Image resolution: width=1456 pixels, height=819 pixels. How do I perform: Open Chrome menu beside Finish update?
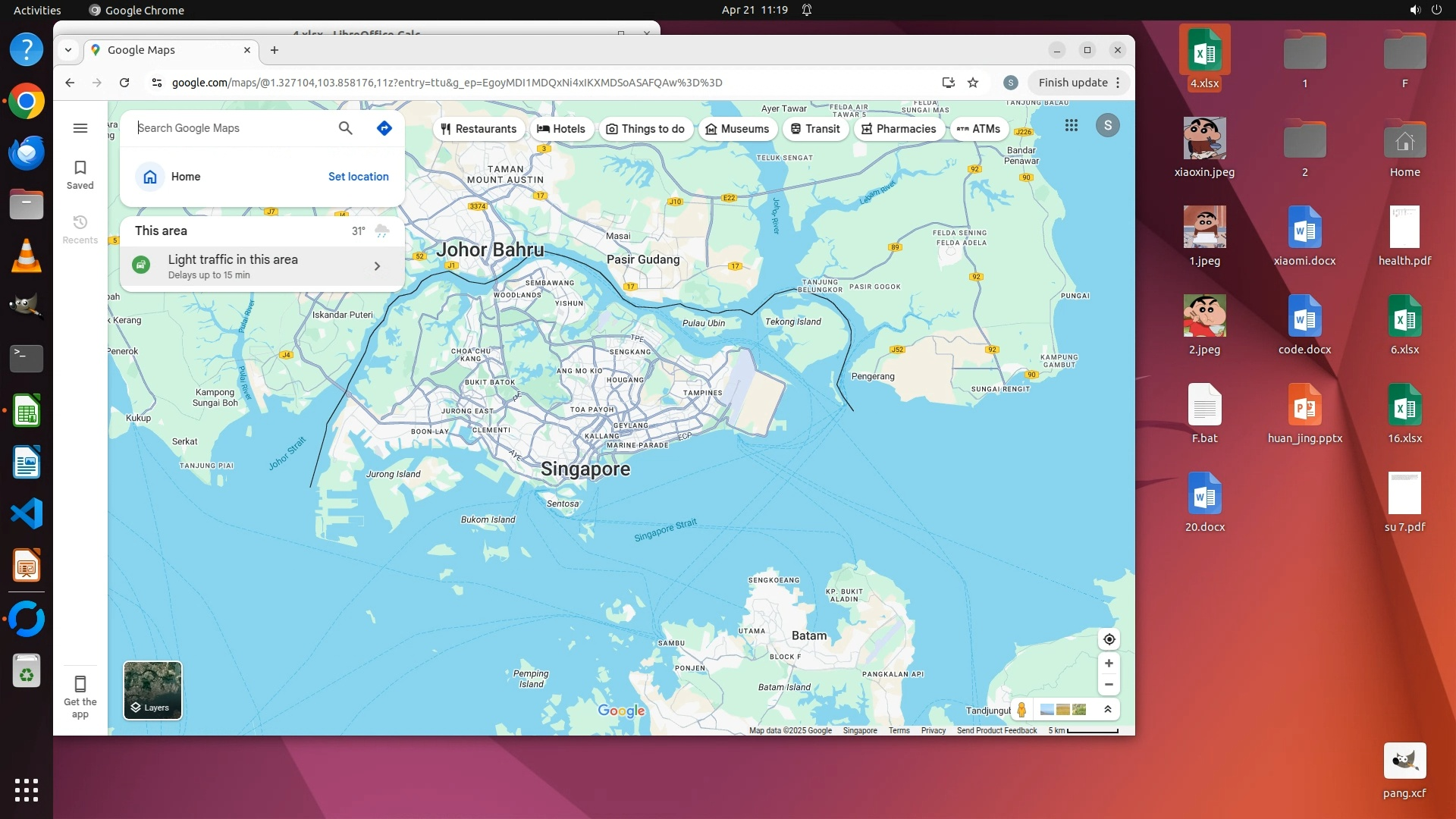tap(1118, 83)
